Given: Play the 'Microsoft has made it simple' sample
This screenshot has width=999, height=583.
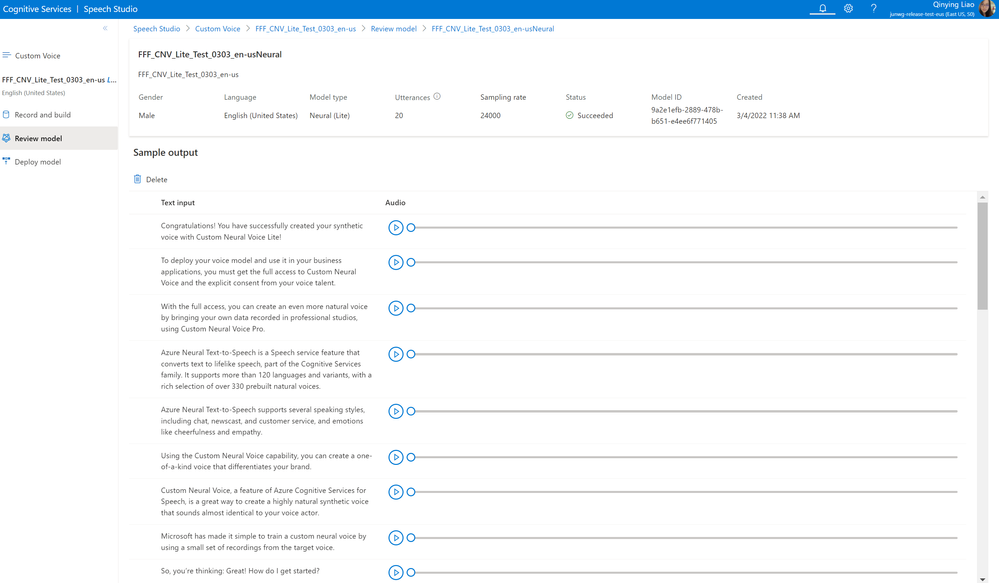Looking at the screenshot, I should coord(396,537).
